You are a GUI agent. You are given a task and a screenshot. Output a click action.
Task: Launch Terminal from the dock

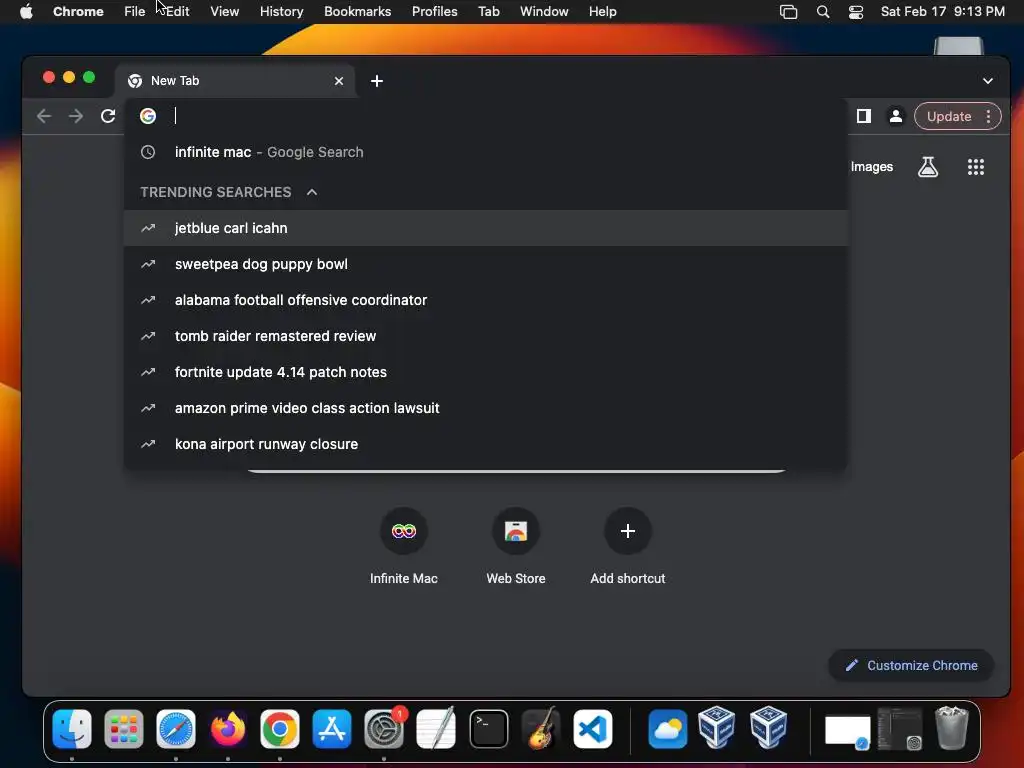click(x=488, y=728)
